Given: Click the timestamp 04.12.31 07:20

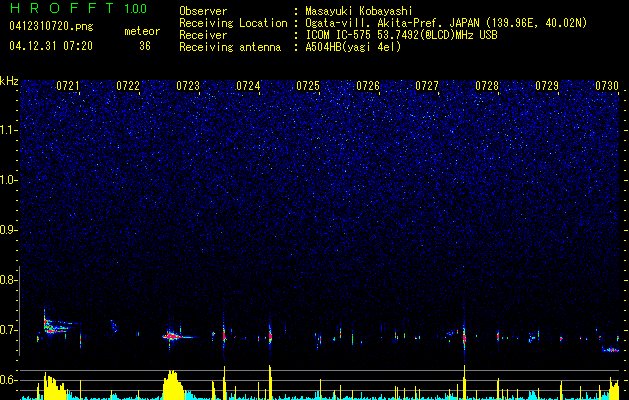Looking at the screenshot, I should [x=51, y=46].
